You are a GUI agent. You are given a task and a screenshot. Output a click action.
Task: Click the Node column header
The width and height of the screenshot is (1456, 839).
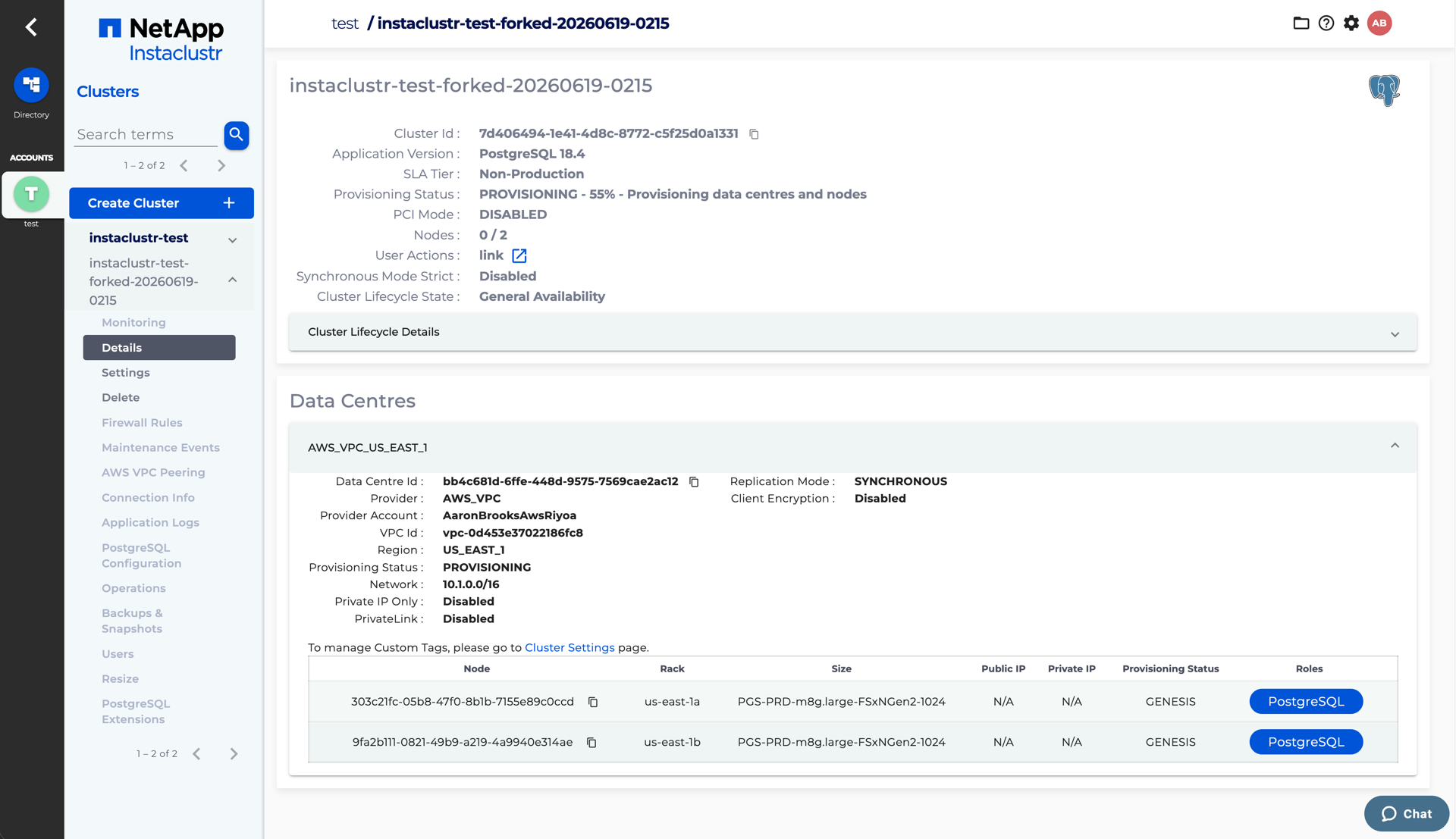(476, 669)
